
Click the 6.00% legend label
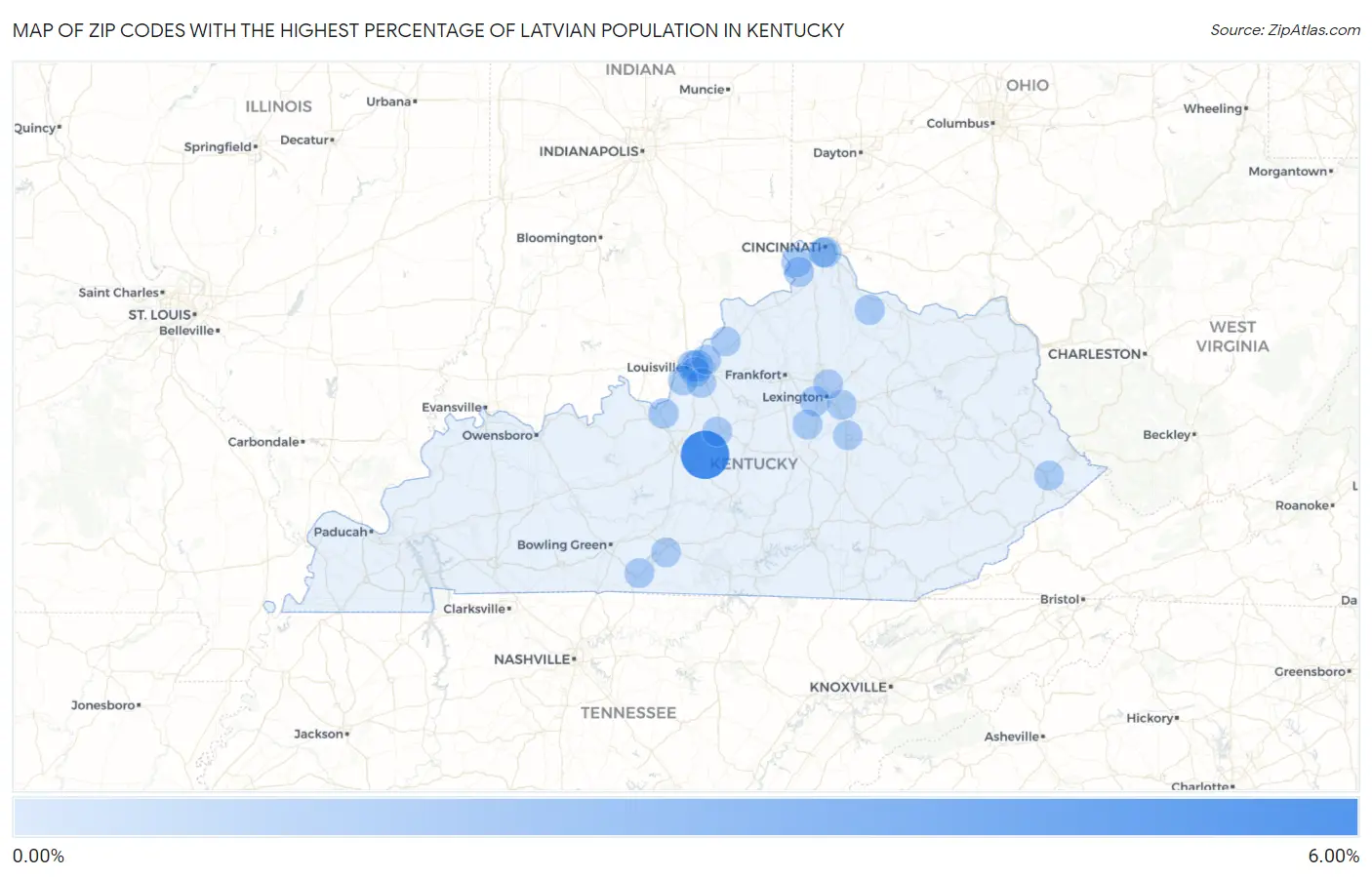point(1333,856)
